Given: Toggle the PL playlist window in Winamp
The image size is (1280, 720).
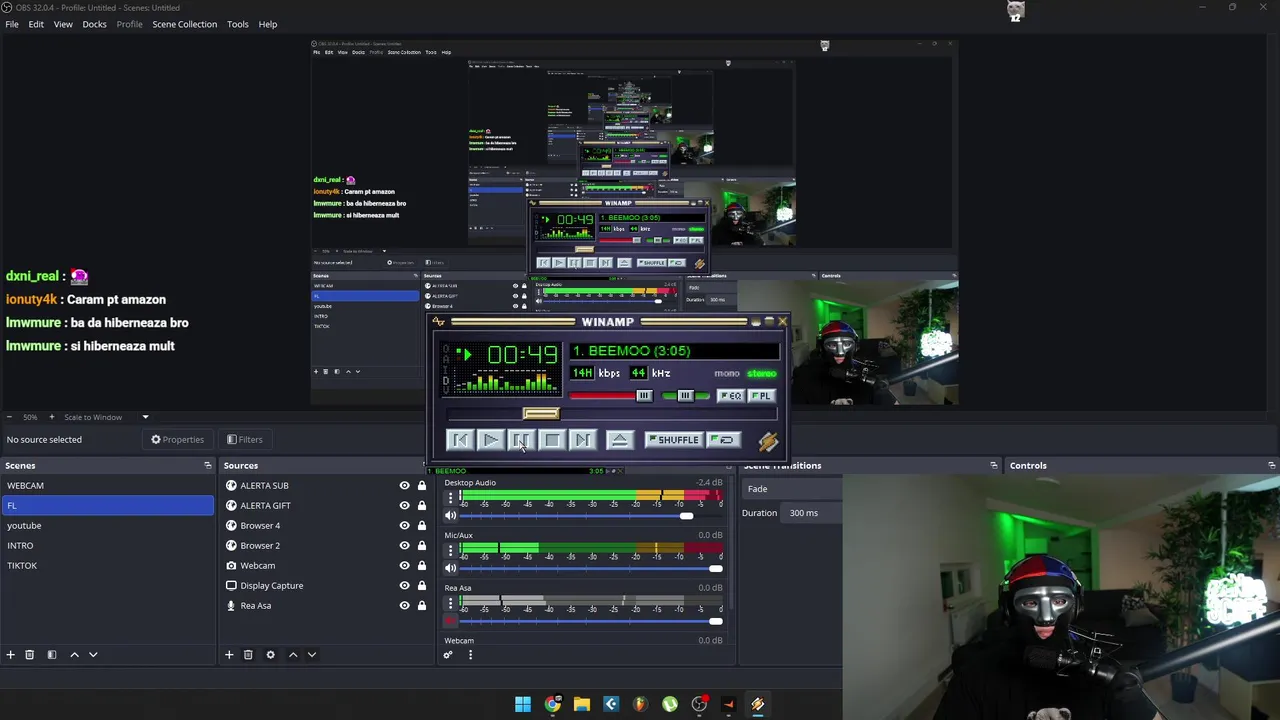Looking at the screenshot, I should pyautogui.click(x=761, y=396).
